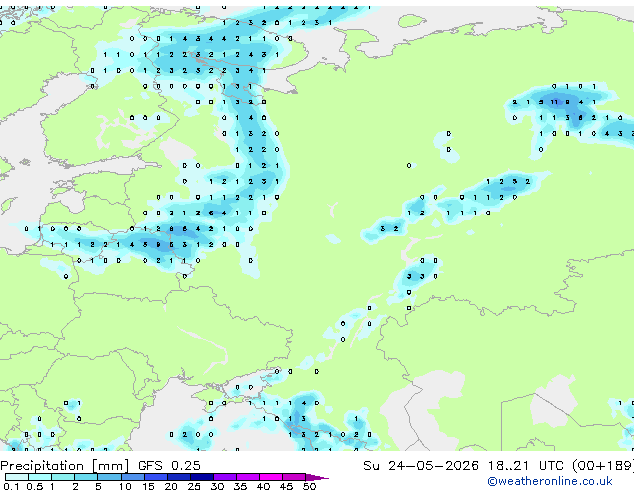Image resolution: width=634 pixels, height=490 pixels.
Task: Pick the 10–15 mm blue legend swatch
Action: pos(133,477)
